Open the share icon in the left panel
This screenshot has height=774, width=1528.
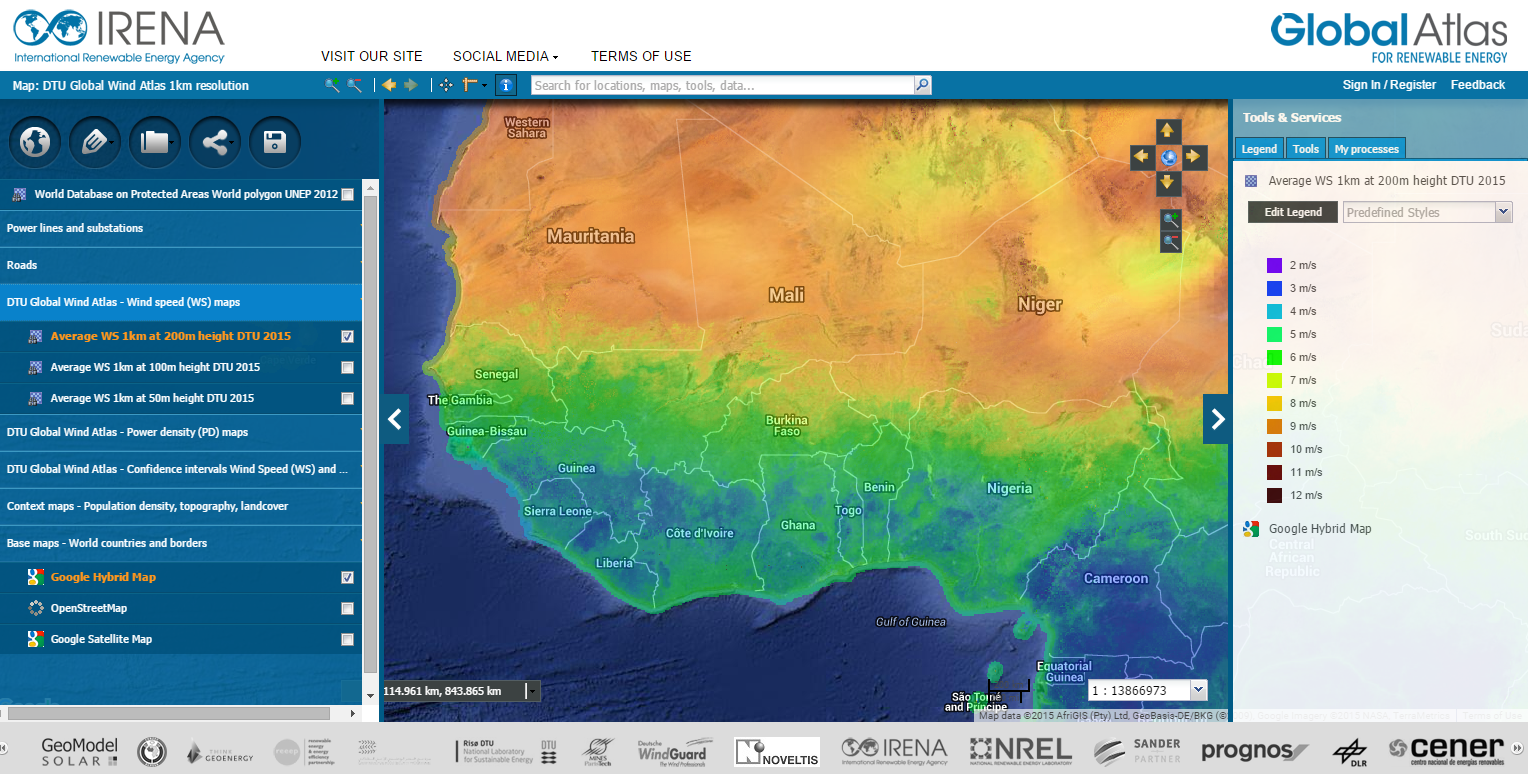215,142
